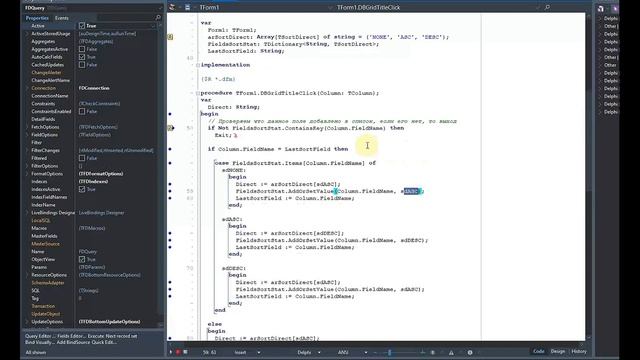The width and height of the screenshot is (640, 360).
Task: Toggle the AggregatesActive checkbox
Action: point(82,49)
